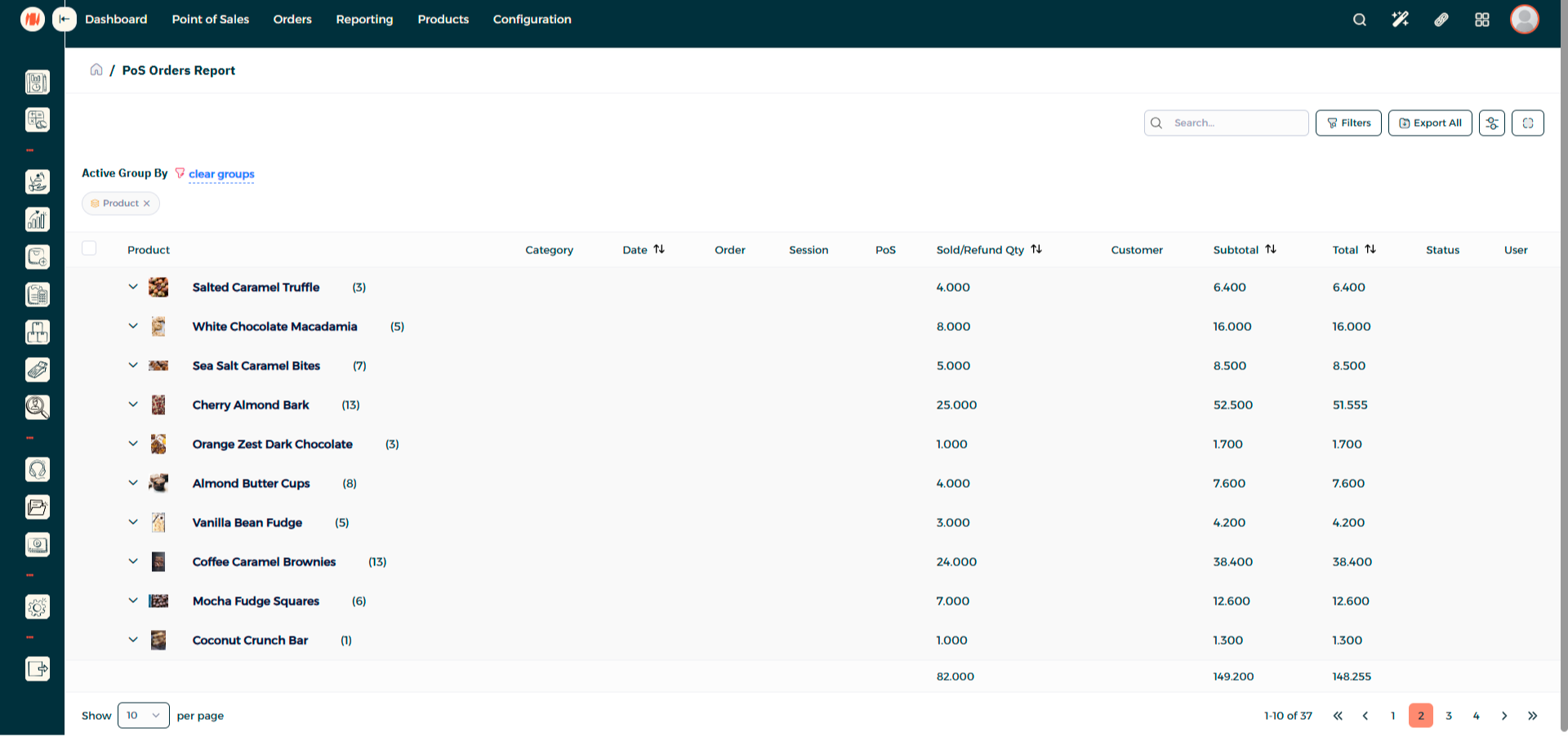
Task: Click the Mocha Fudge Squares thumbnail
Action: tap(158, 601)
